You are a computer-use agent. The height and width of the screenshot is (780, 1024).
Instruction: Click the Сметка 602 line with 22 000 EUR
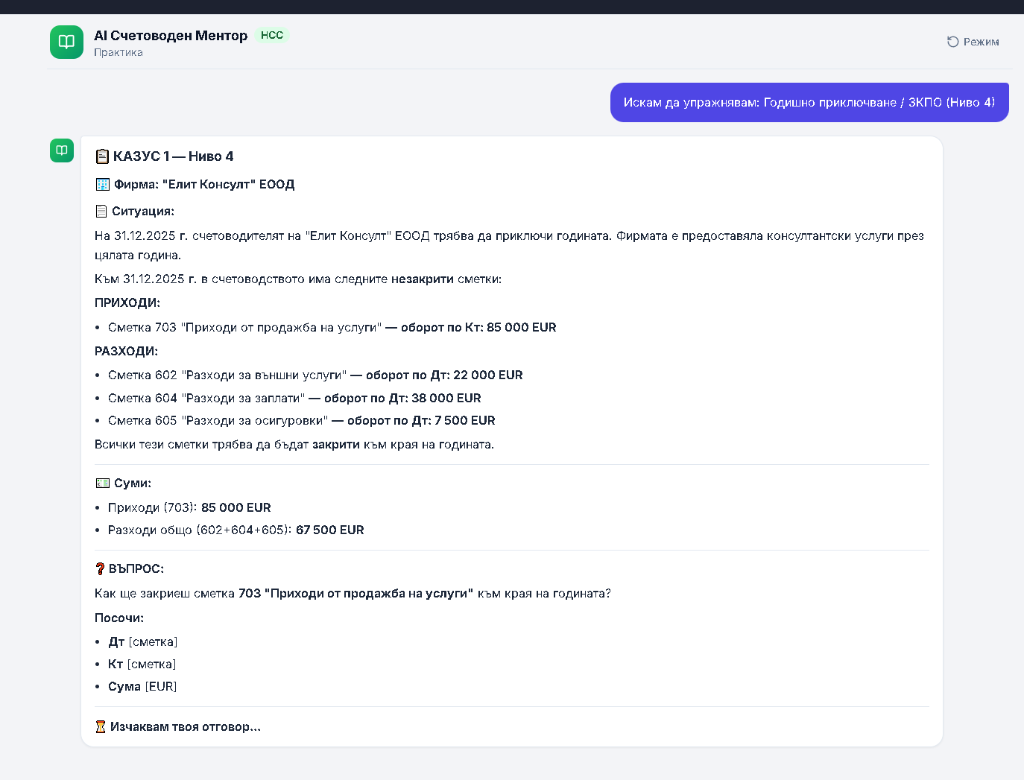315,375
